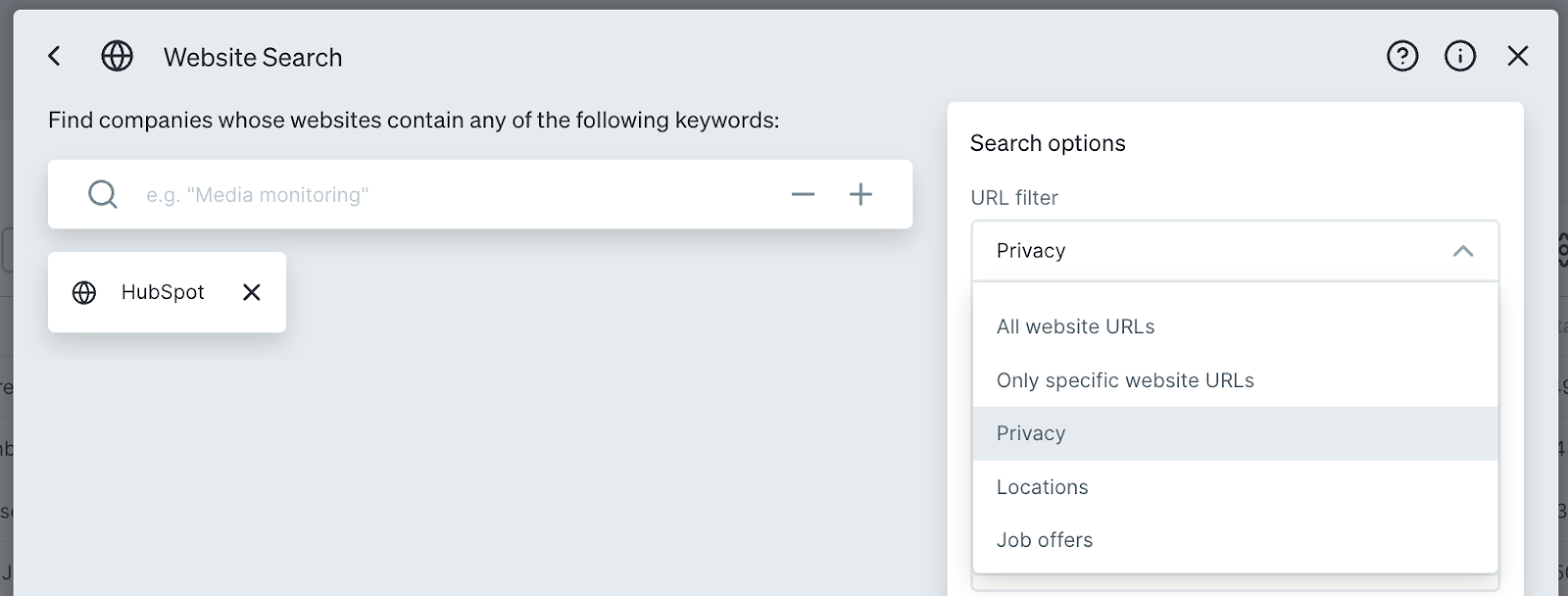This screenshot has width=1568, height=596.
Task: Collapse the URL filter dropdown chevron
Action: [x=1462, y=251]
